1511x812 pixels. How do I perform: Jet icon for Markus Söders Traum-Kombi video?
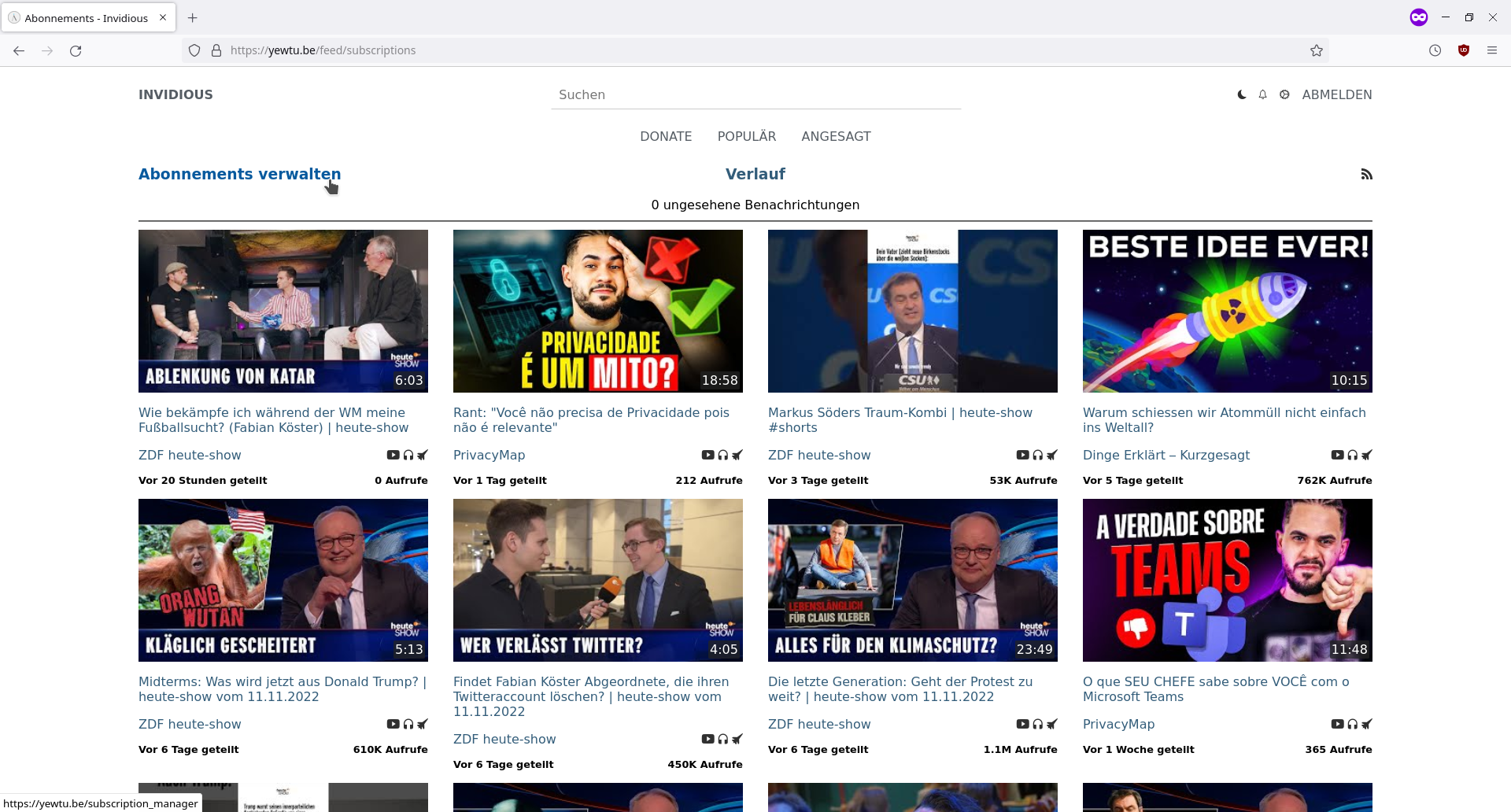1052,455
